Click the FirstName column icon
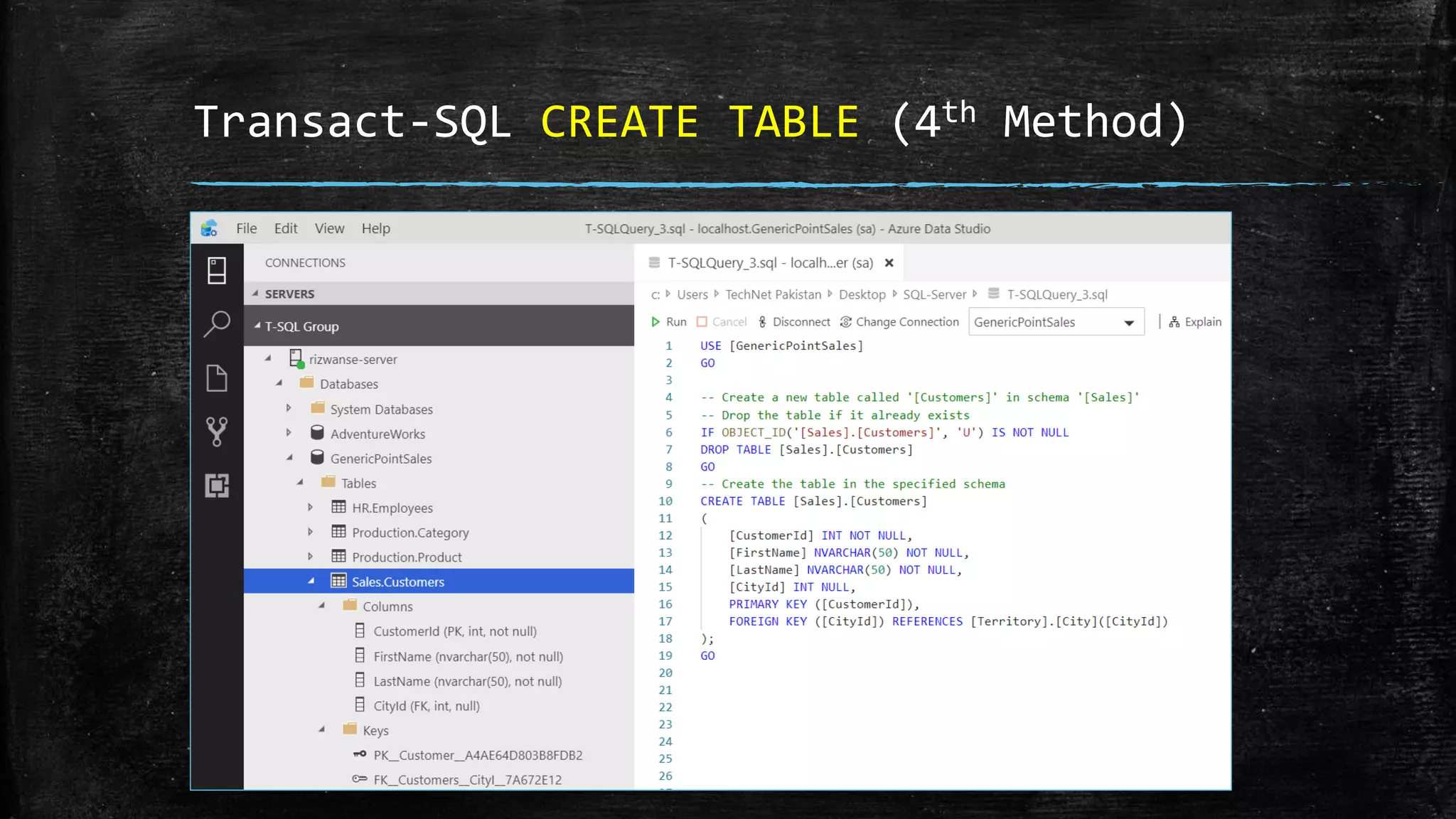The height and width of the screenshot is (819, 1456). [x=360, y=655]
